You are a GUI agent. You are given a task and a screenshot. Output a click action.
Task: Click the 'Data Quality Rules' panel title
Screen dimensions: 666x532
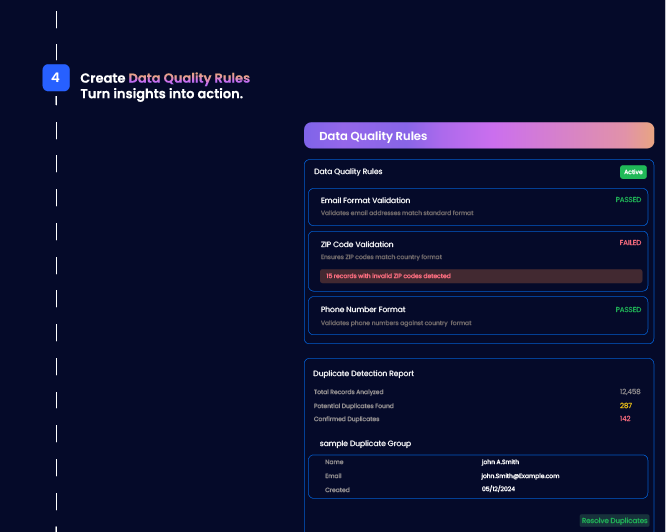tap(348, 172)
